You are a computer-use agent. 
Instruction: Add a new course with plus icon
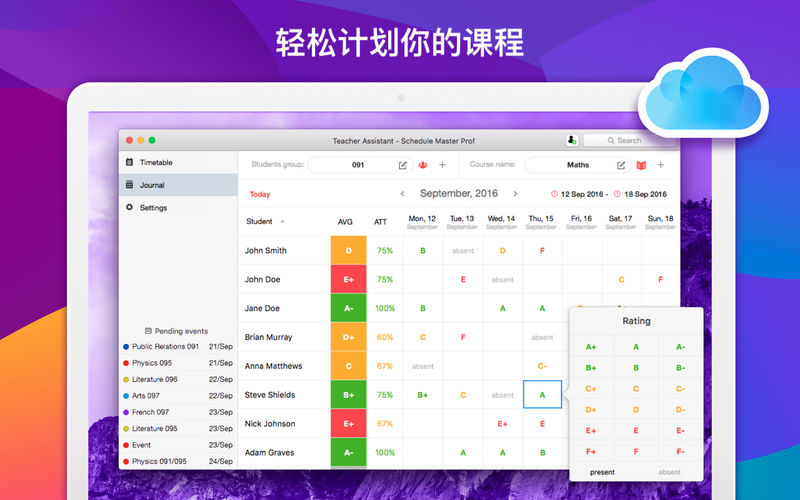click(x=661, y=165)
